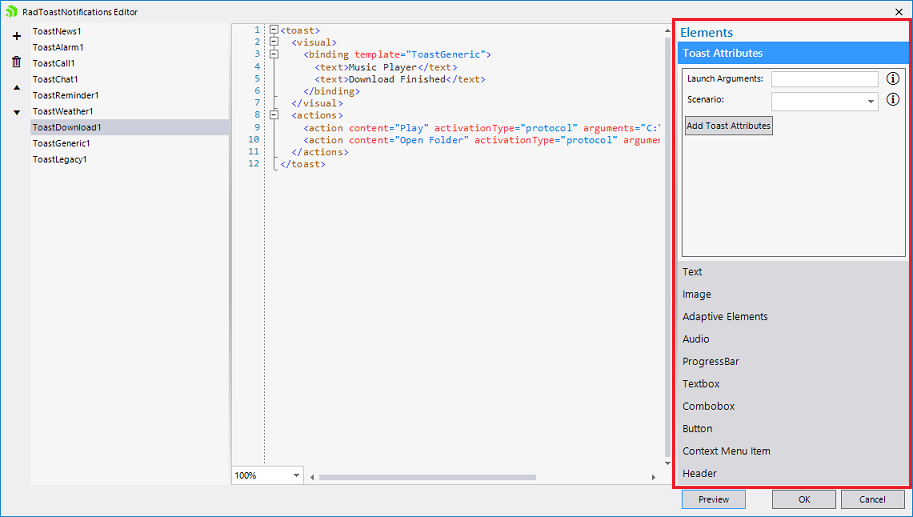Screen dimensions: 913x517
Task: Click the "Play" content value on line 9
Action: [x=412, y=128]
